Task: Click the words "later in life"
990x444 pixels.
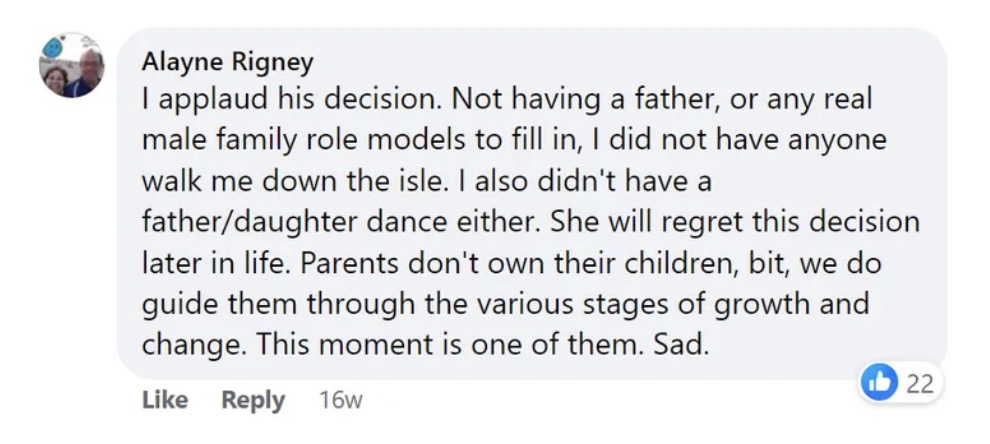Action: pos(211,263)
